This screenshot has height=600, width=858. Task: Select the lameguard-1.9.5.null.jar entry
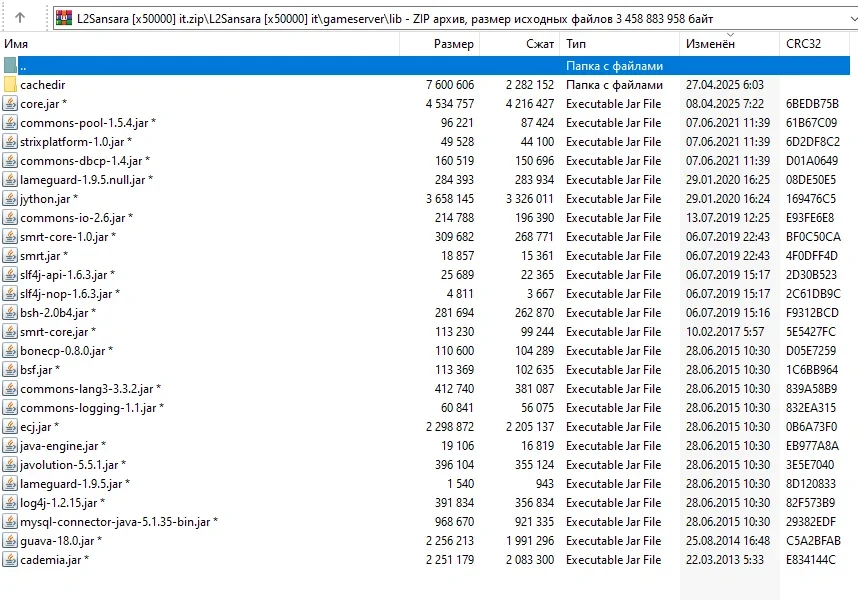coord(82,180)
